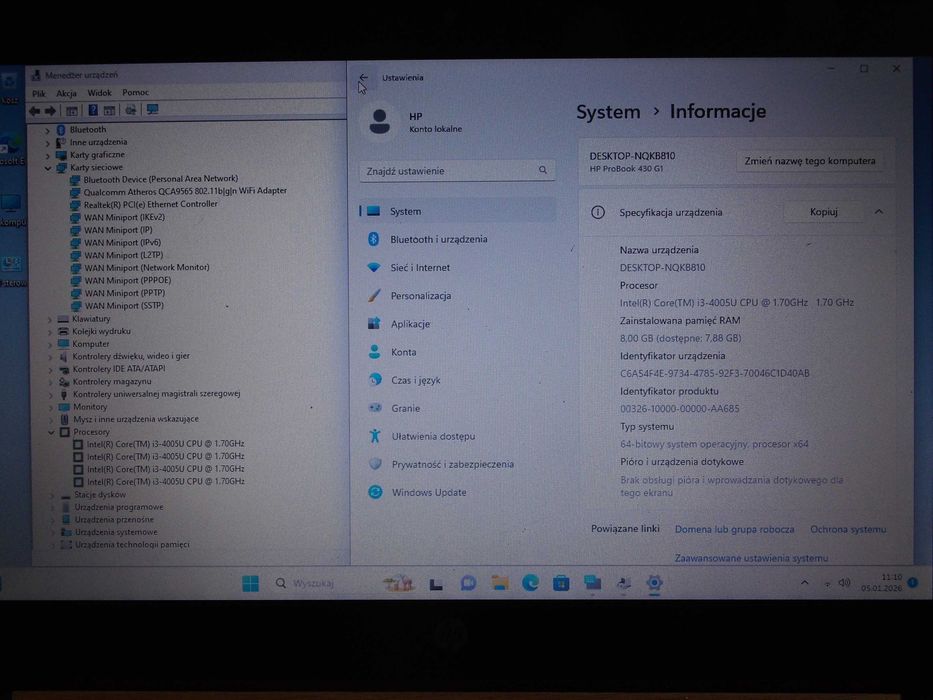Open Bluetooth i urządzenia settings page
This screenshot has height=700, width=933.
458,239
